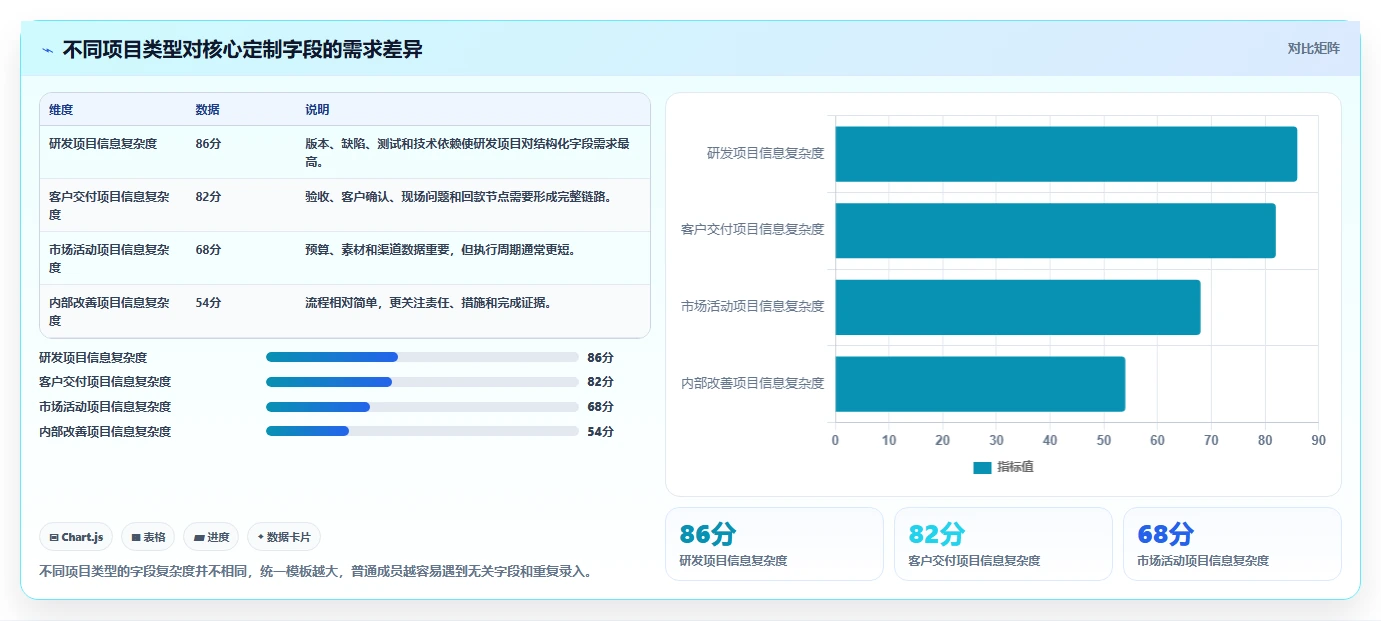Click the 54分 value beside progress bar
1381x621 pixels.
click(601, 432)
